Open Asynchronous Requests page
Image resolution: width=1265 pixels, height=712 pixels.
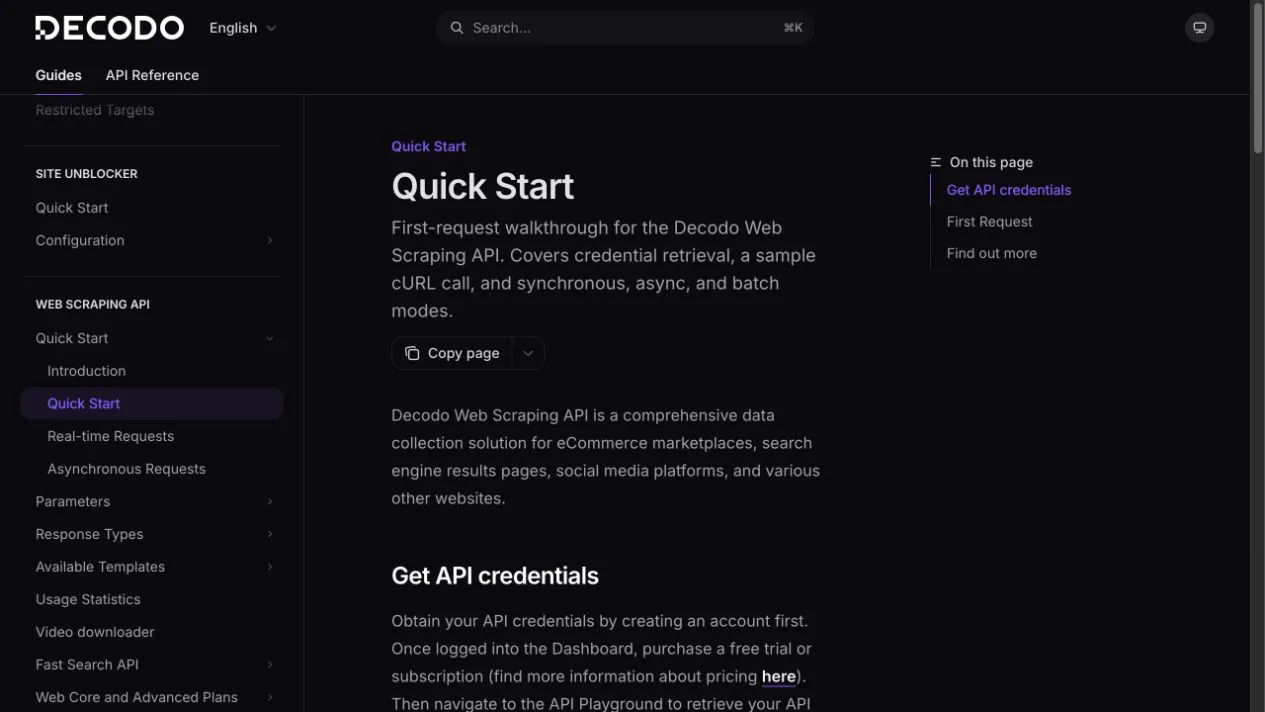(x=126, y=469)
